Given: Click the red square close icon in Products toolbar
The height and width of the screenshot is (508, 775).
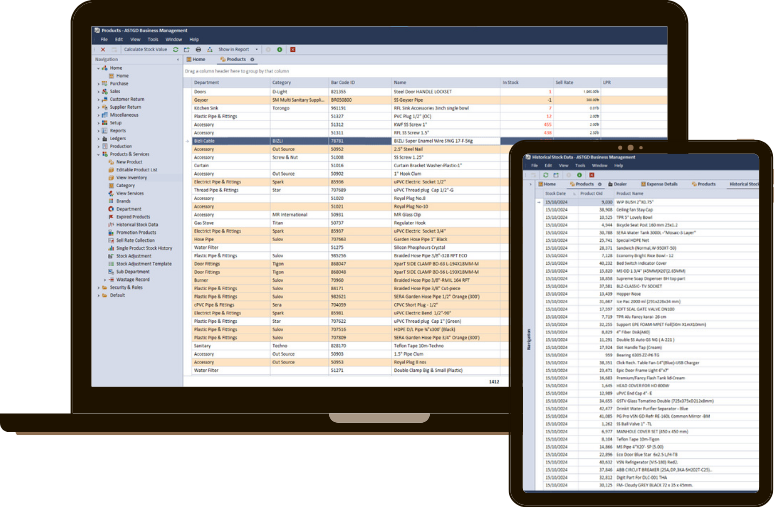Looking at the screenshot, I should (293, 49).
